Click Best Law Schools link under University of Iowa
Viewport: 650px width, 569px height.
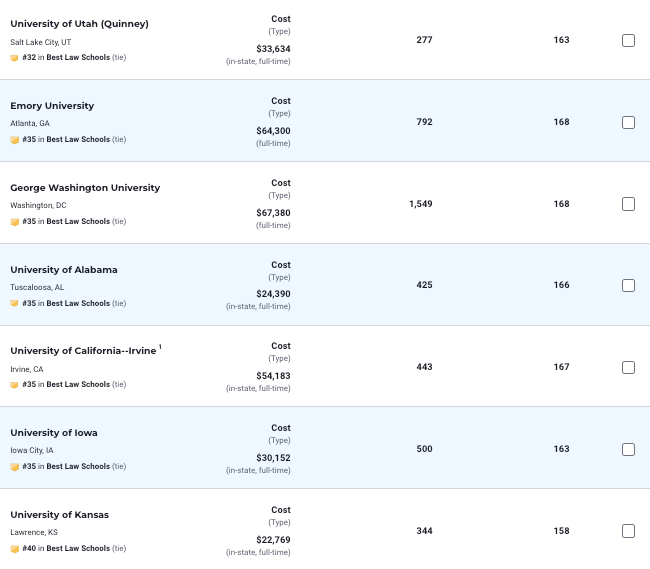[x=78, y=467]
